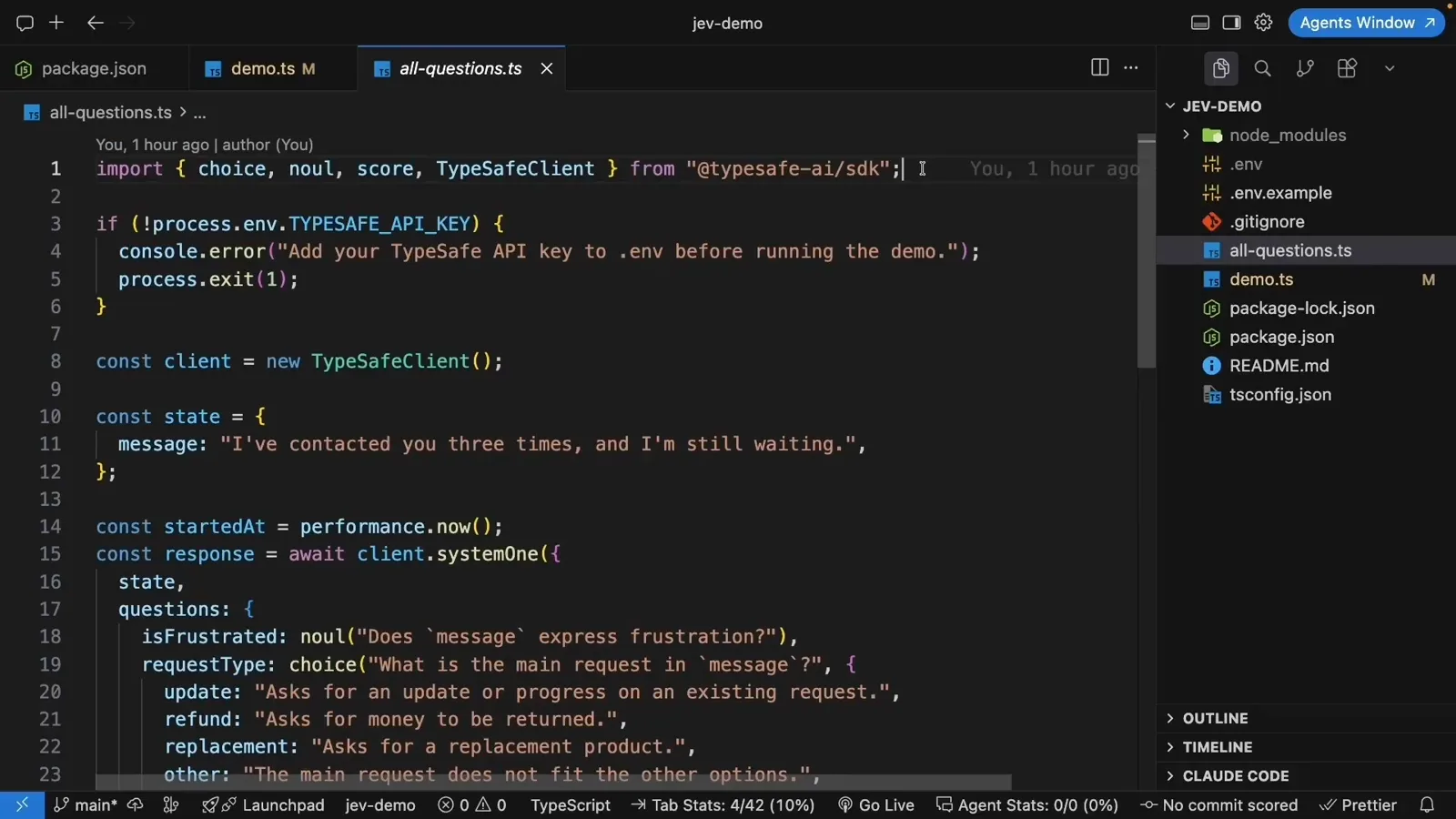Open settings gear icon
Screen dimensions: 1456x819
click(1263, 23)
